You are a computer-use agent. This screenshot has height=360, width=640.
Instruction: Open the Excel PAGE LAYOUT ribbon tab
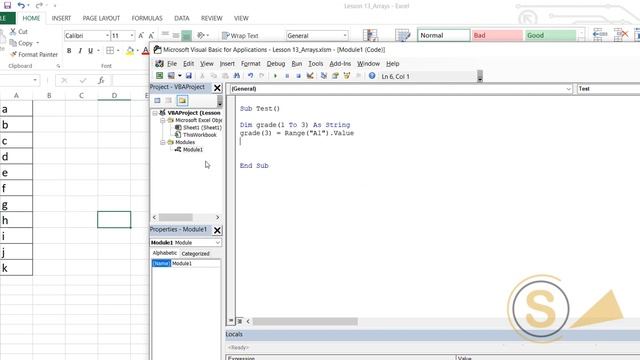click(101, 18)
